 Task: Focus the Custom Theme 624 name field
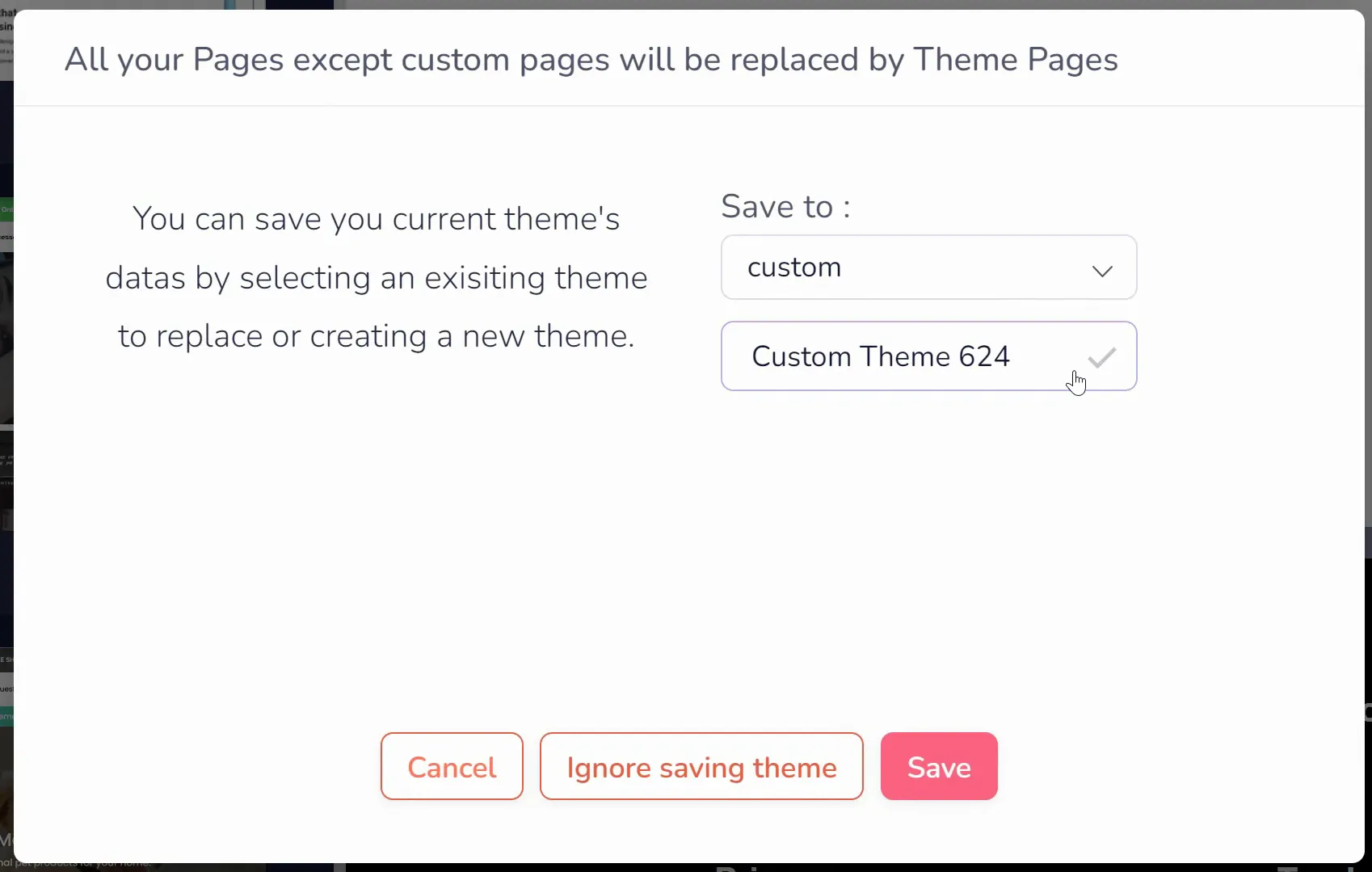click(x=928, y=356)
